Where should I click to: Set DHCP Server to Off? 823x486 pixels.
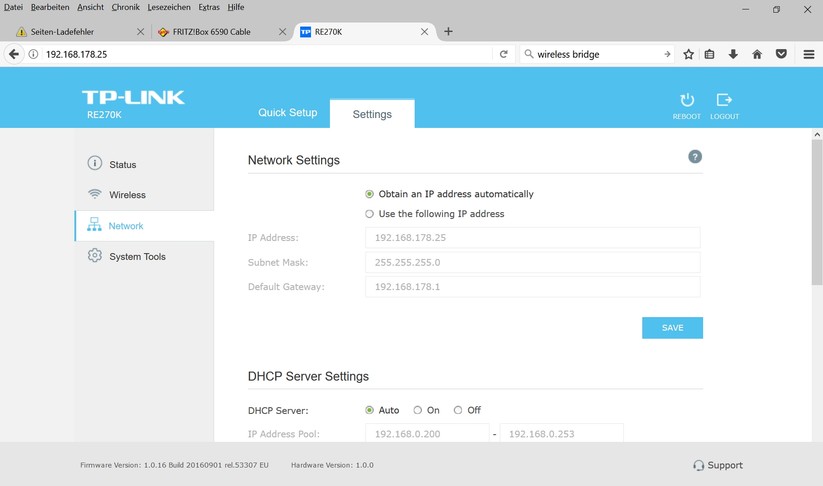click(458, 410)
